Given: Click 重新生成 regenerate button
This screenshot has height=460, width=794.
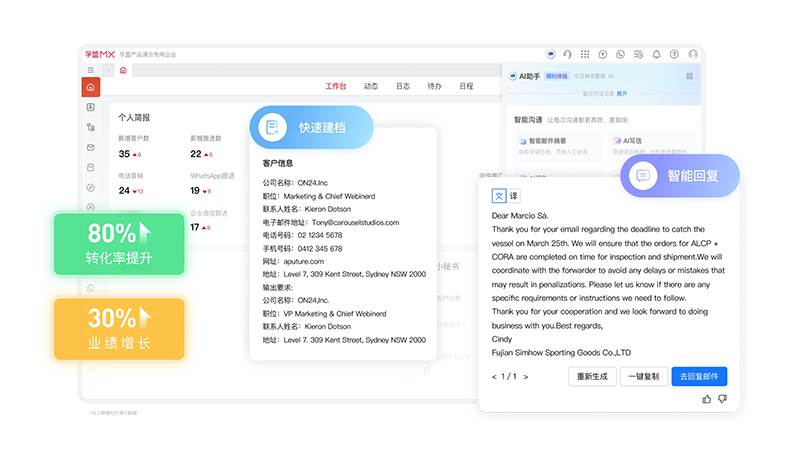Looking at the screenshot, I should pos(592,376).
